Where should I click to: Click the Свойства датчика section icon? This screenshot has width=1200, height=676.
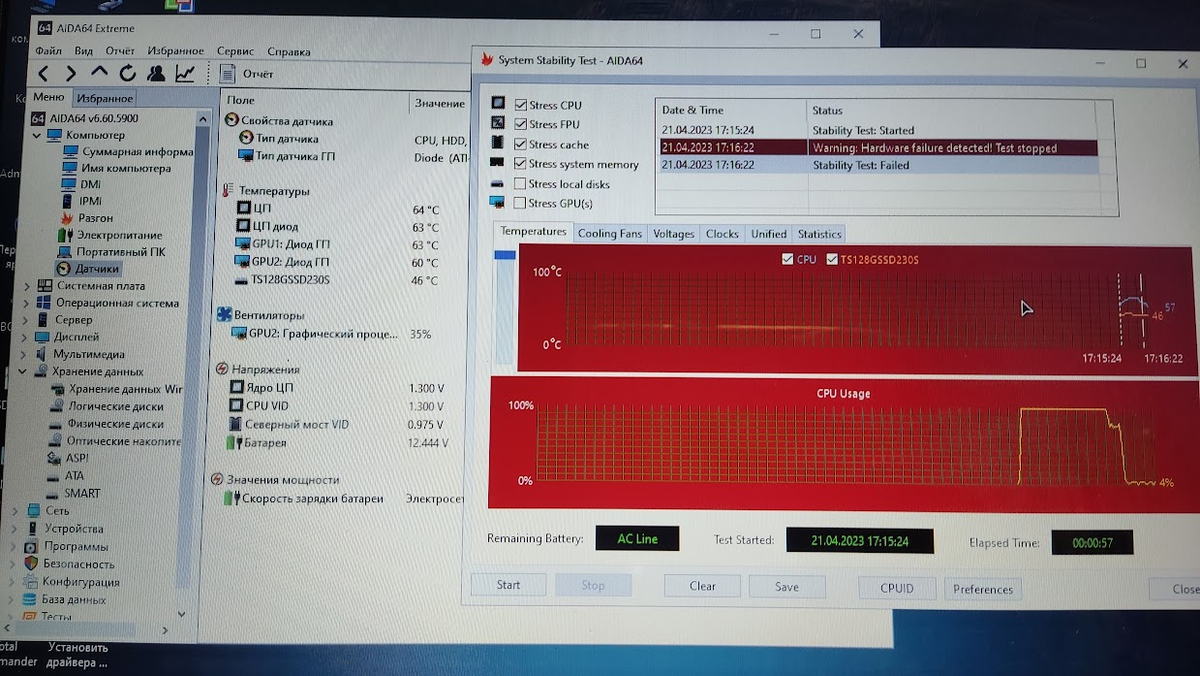232,120
